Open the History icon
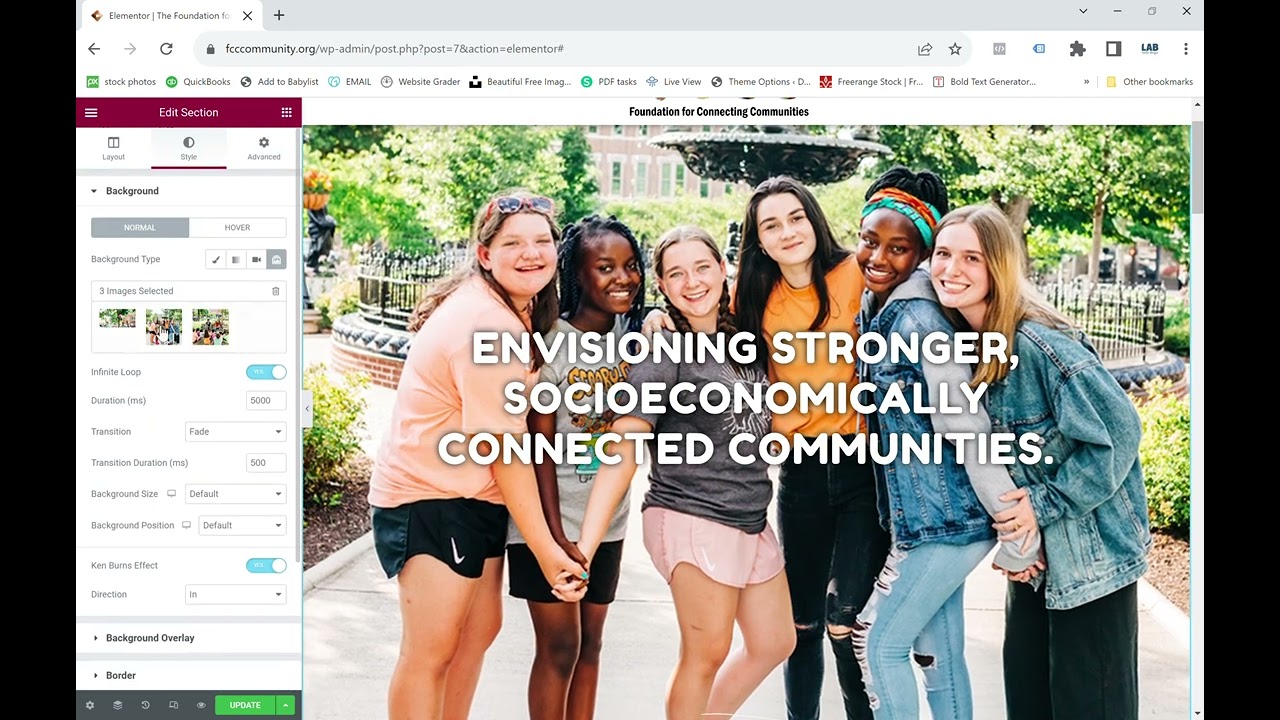This screenshot has height=720, width=1280. pos(145,705)
